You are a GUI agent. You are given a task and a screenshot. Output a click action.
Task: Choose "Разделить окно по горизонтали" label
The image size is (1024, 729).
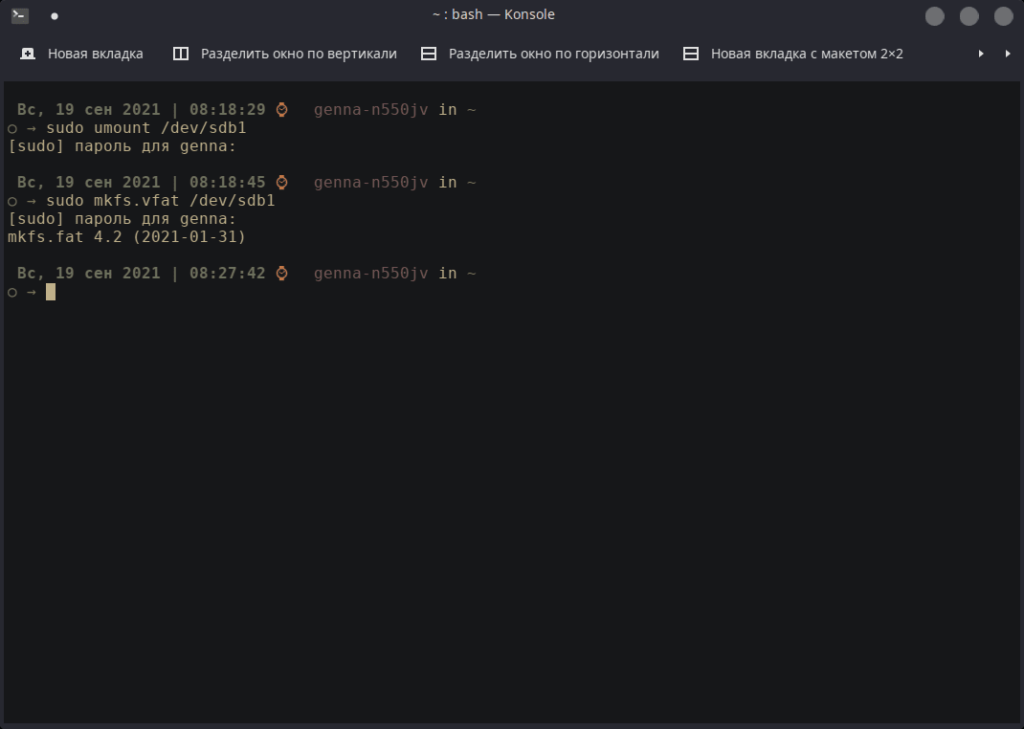click(x=554, y=54)
